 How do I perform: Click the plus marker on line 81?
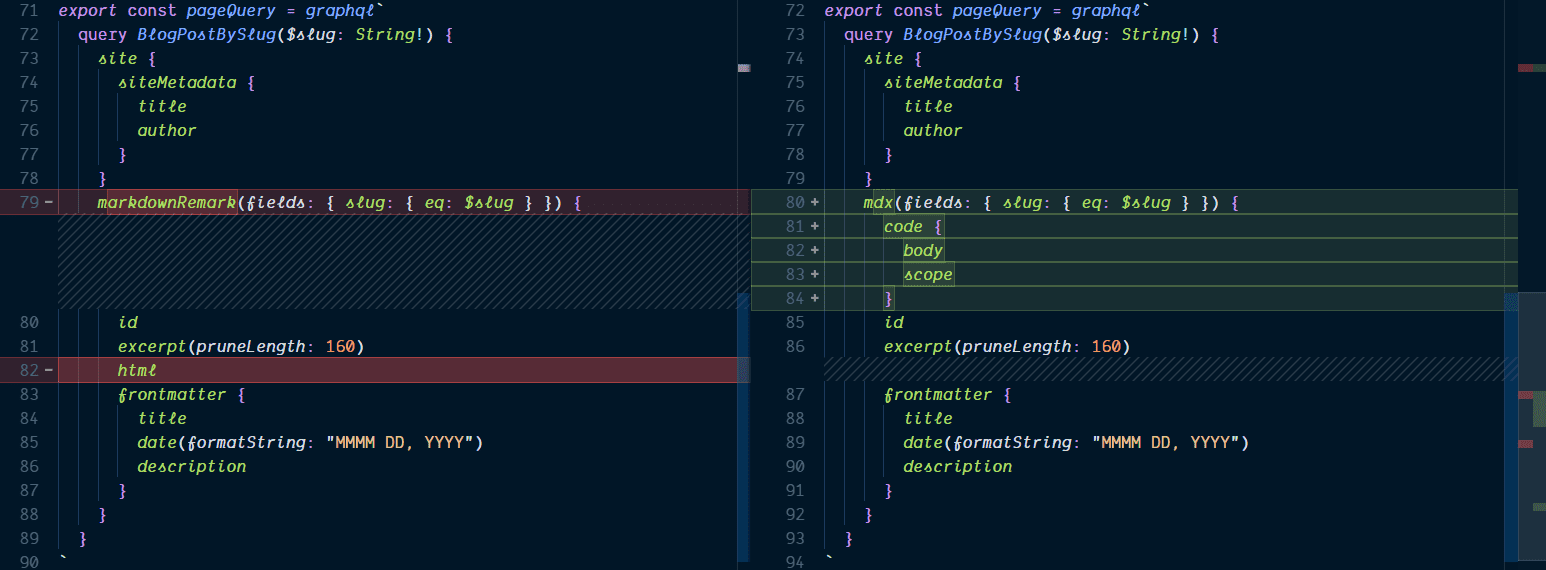[x=814, y=227]
